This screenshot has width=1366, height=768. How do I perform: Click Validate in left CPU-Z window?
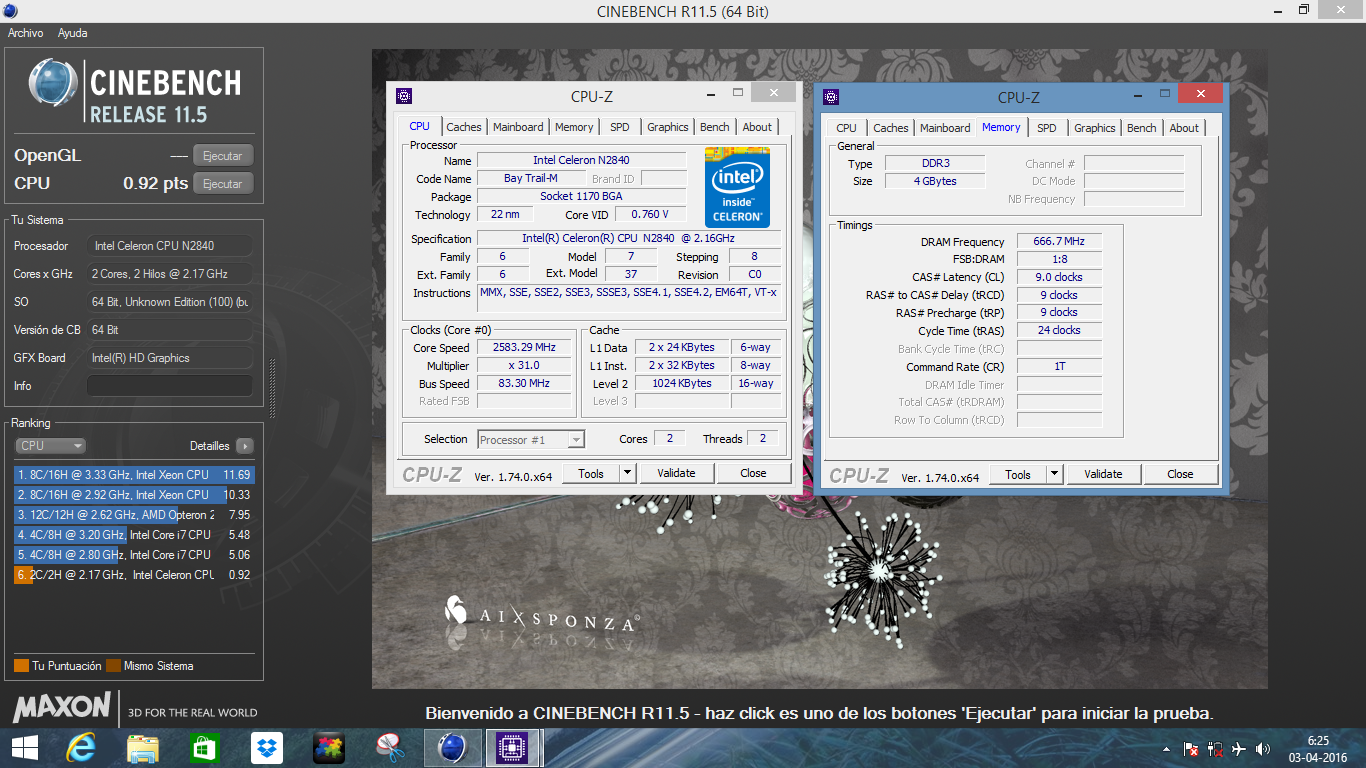(676, 473)
